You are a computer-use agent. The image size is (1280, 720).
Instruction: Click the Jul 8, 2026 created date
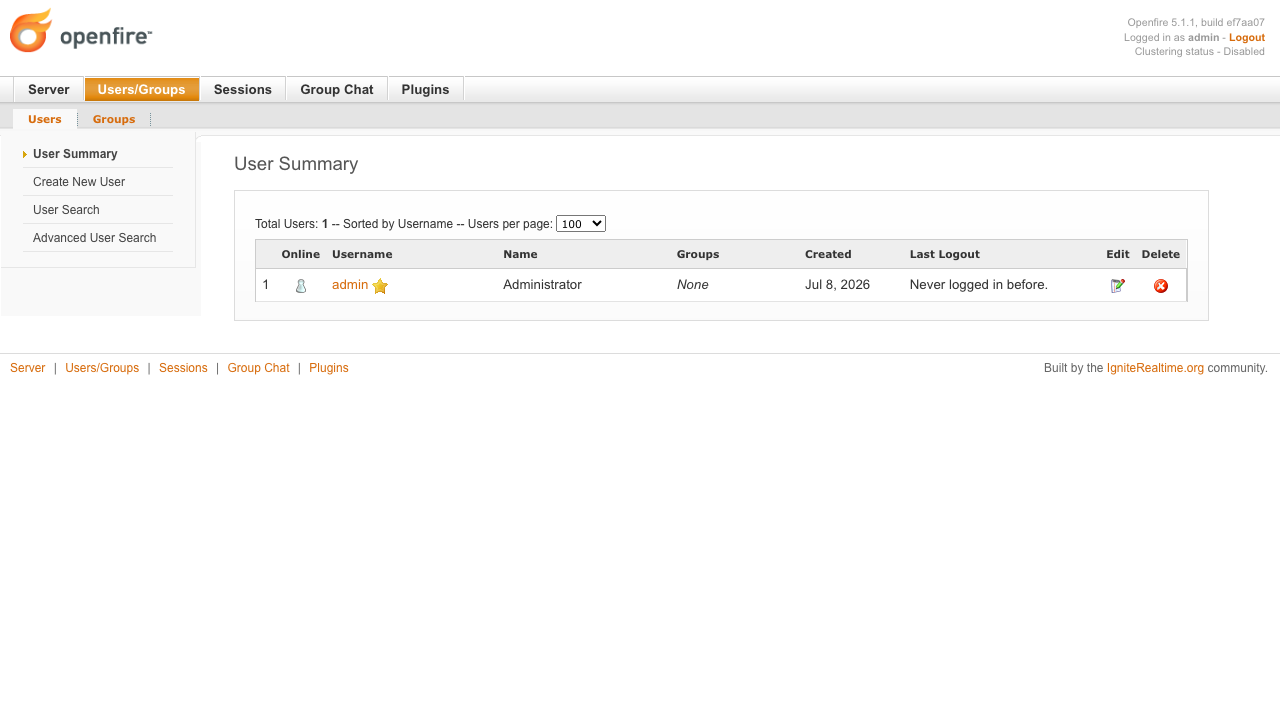coord(837,285)
